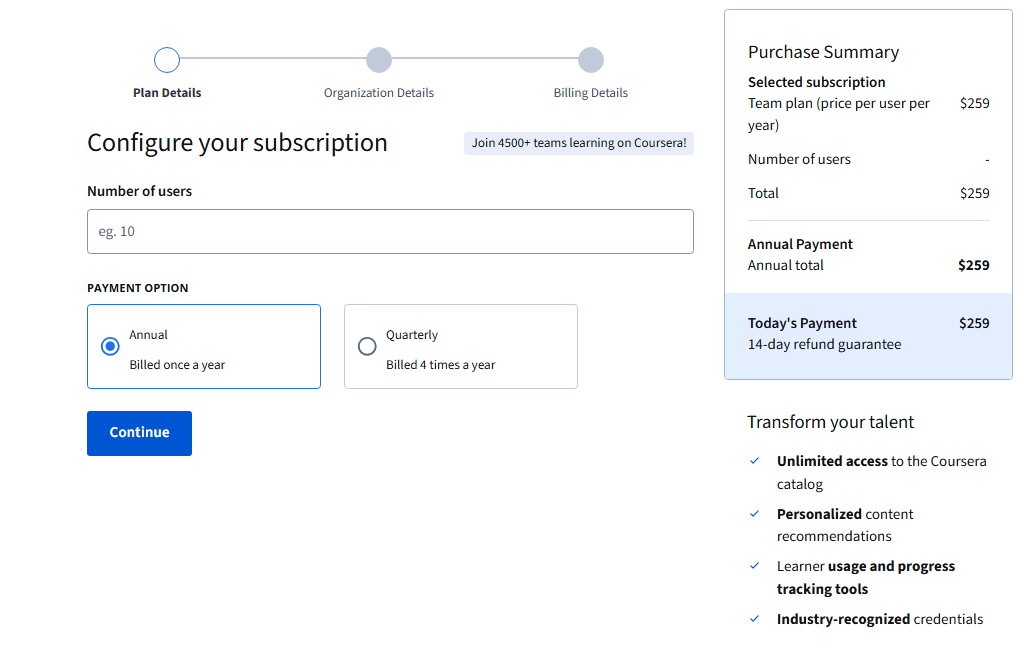This screenshot has height=659, width=1033.
Task: Click the Organization Details step circle
Action: 379,60
